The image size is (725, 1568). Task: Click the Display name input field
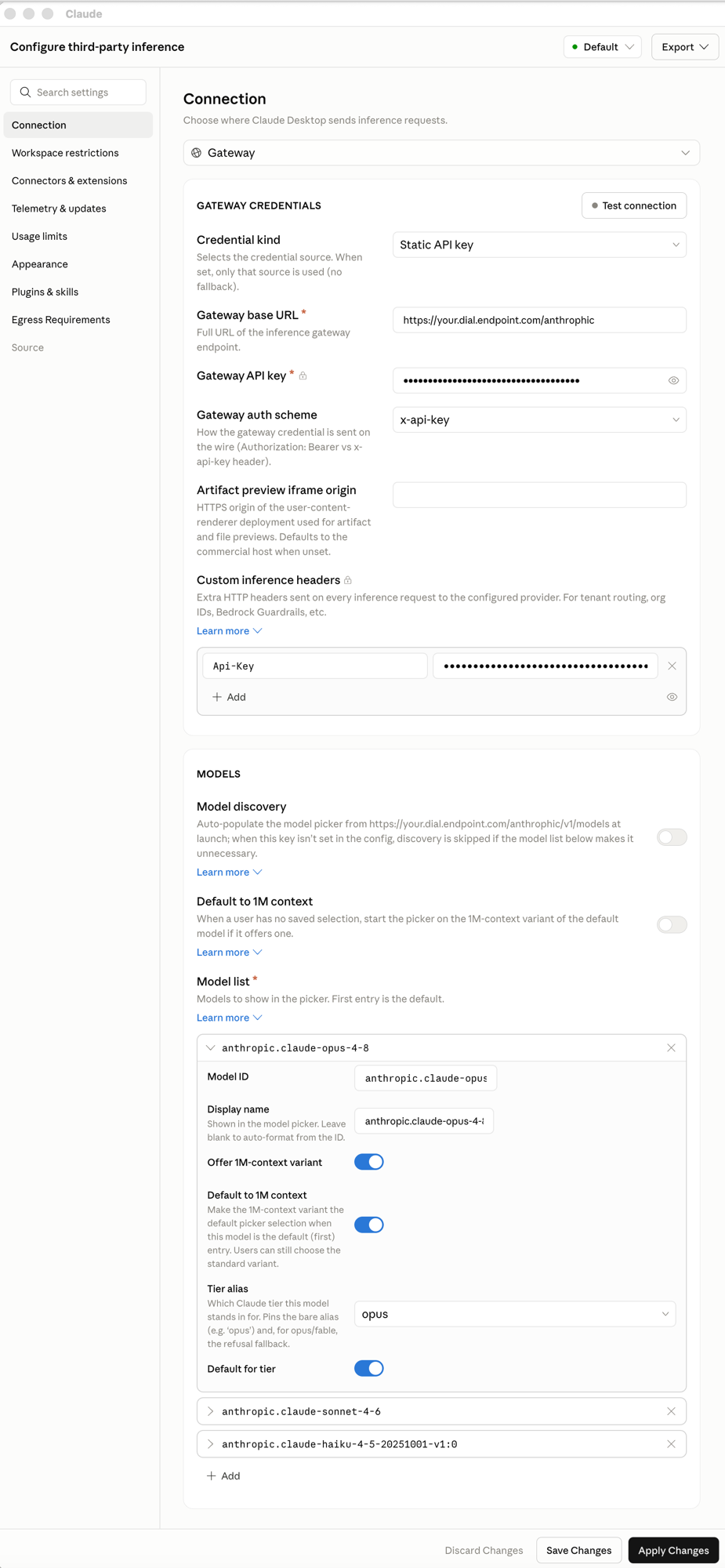(424, 1121)
